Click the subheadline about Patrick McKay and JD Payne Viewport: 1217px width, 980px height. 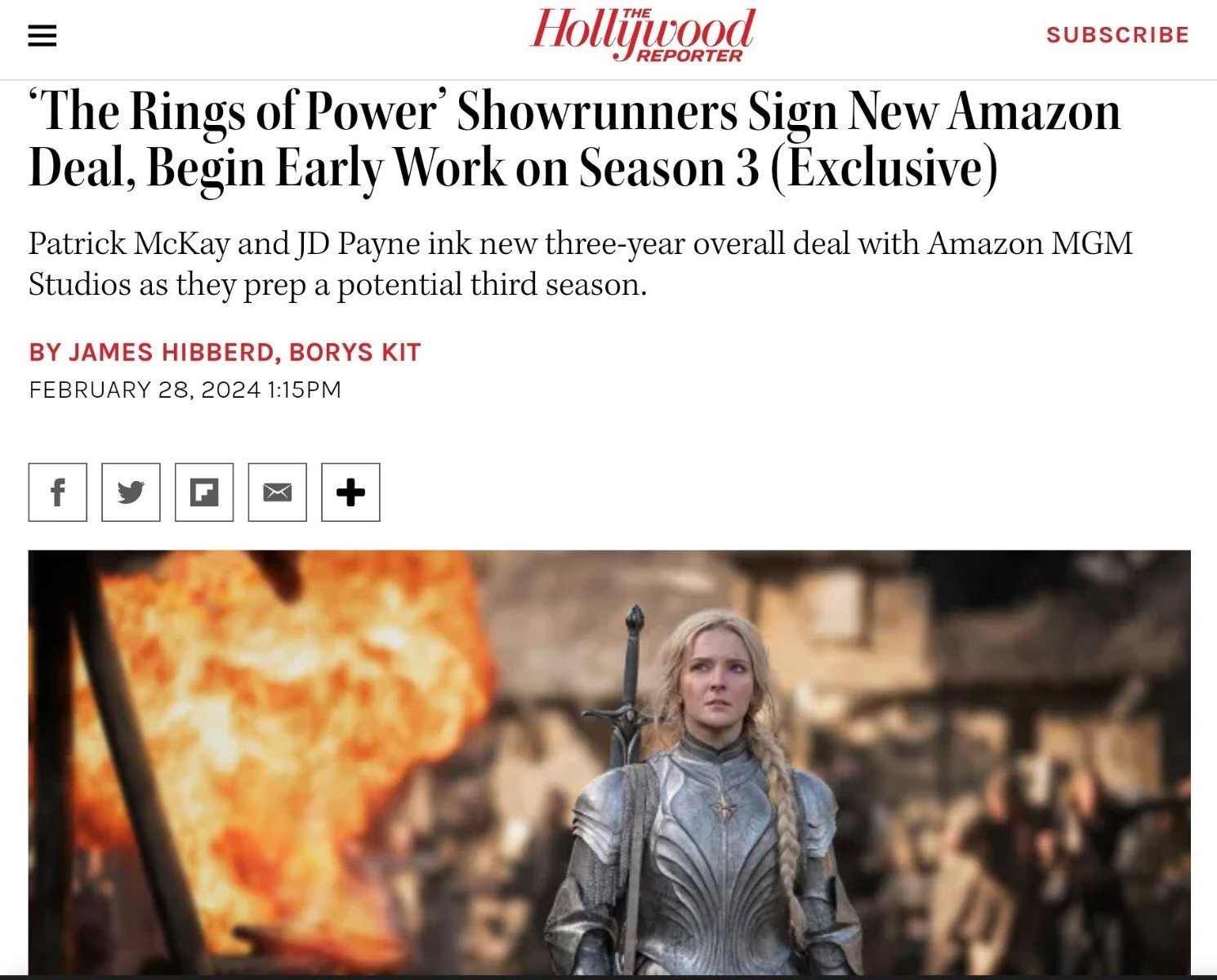tap(580, 264)
